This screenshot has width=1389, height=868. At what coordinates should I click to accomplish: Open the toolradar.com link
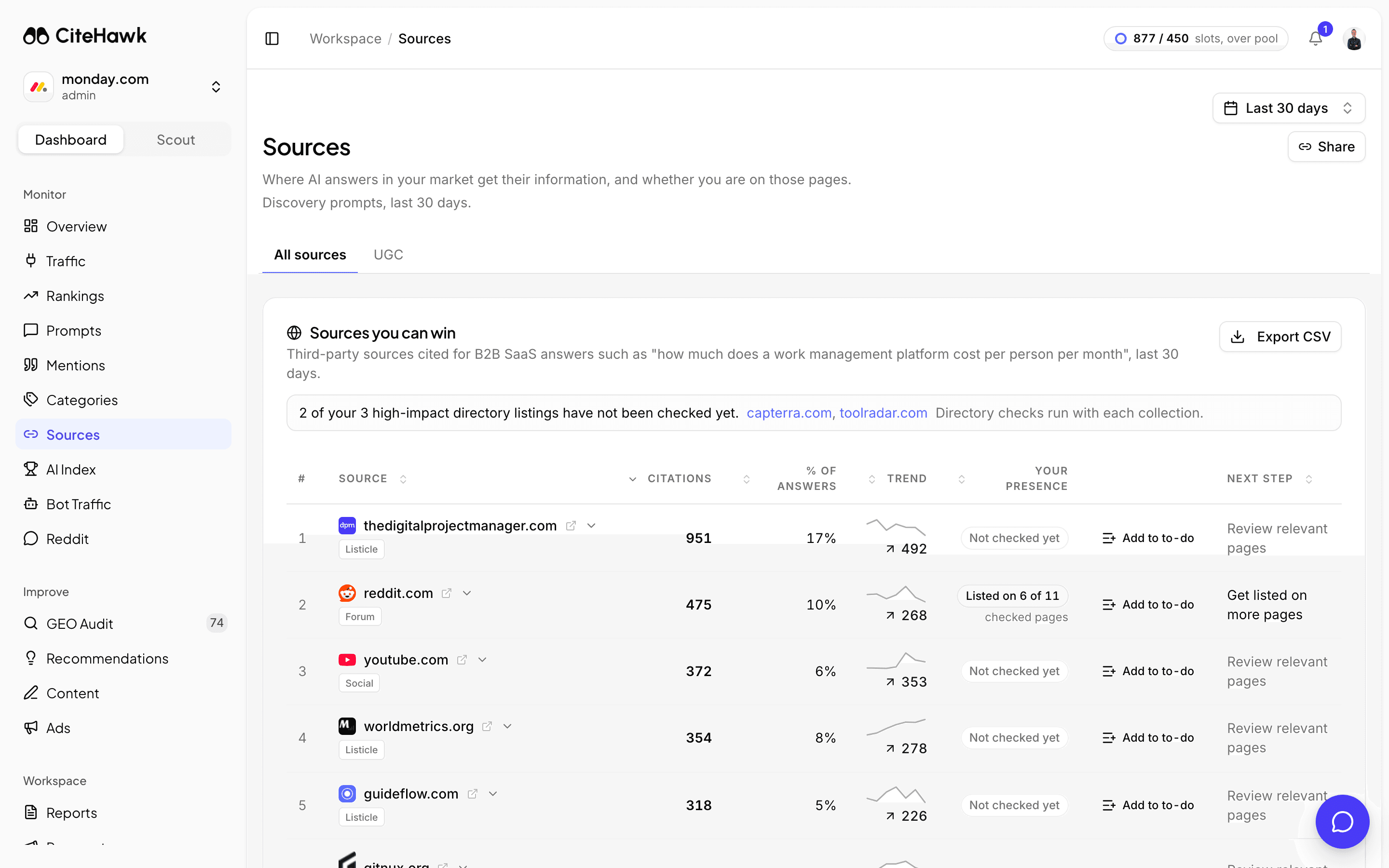pyautogui.click(x=884, y=413)
